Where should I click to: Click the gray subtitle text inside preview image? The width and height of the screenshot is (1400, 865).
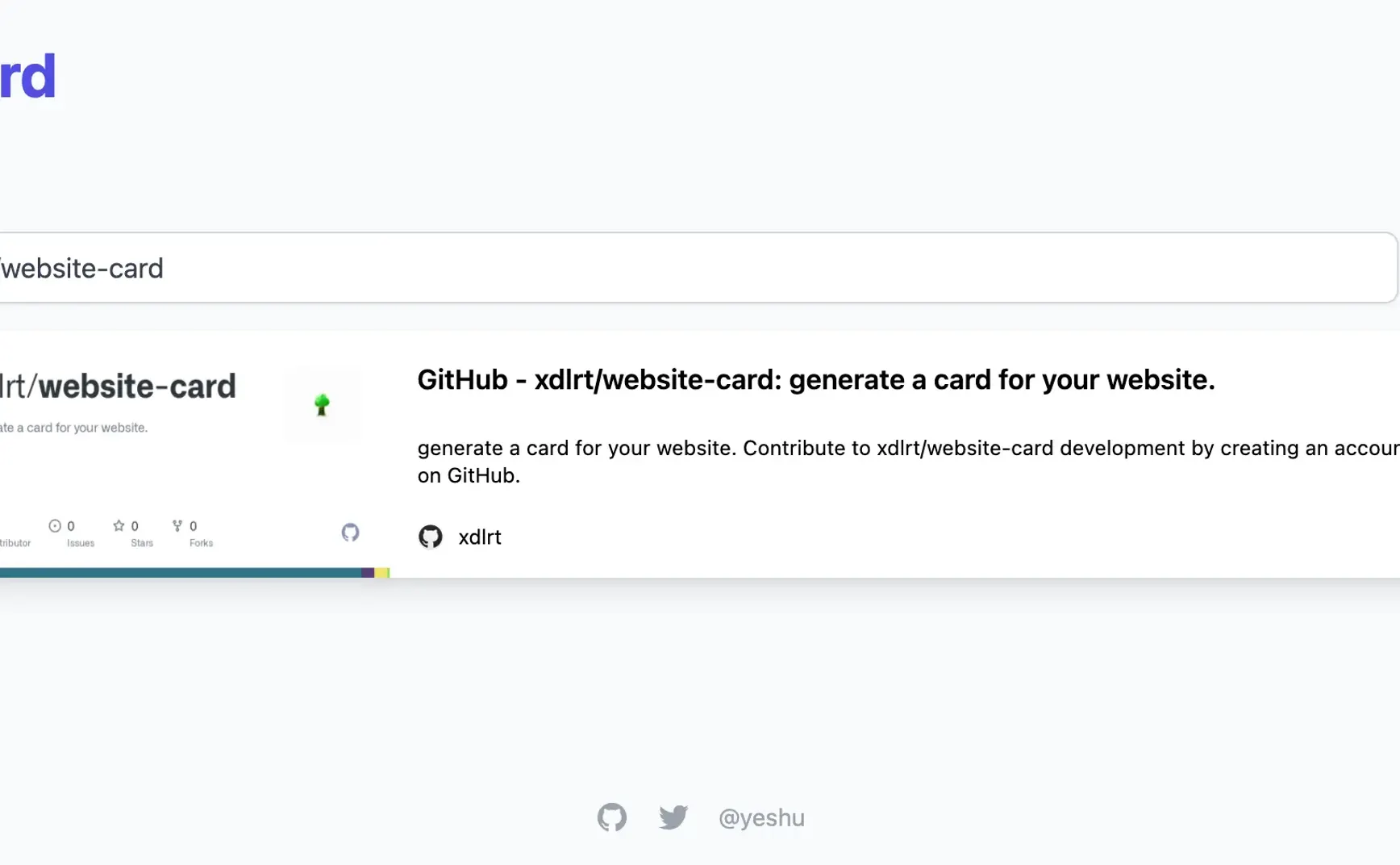point(73,428)
